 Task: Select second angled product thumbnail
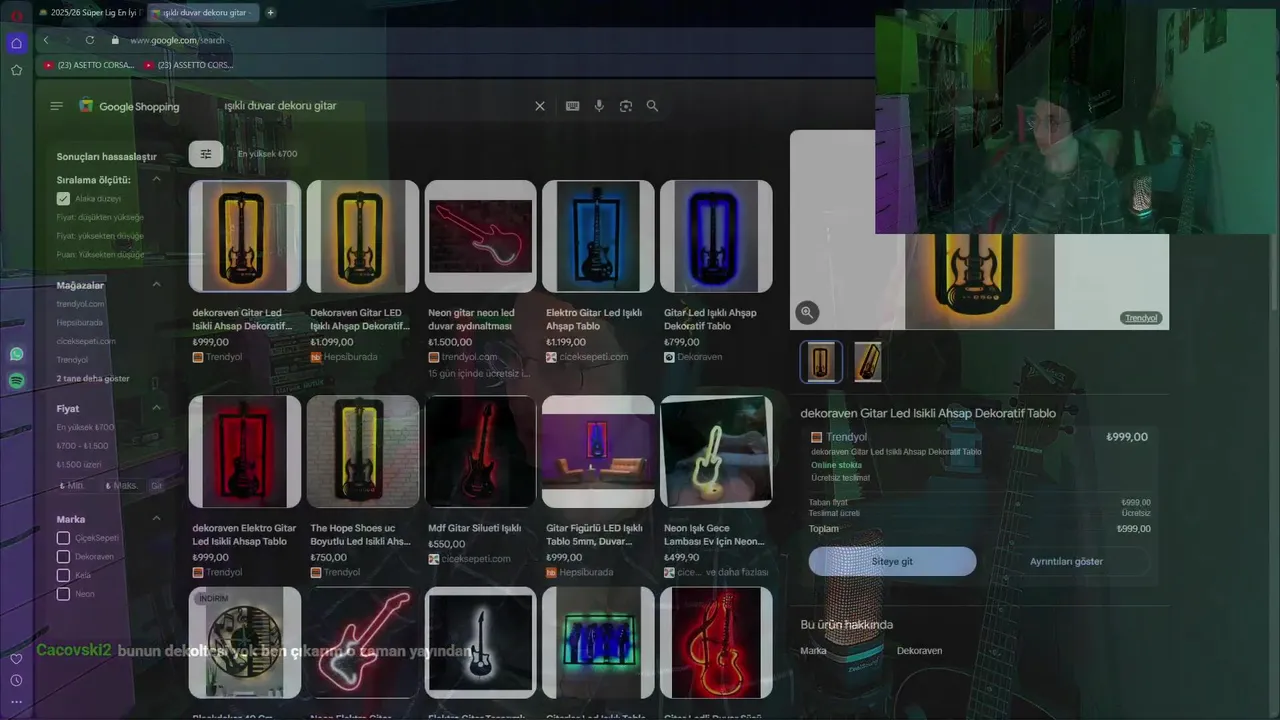(867, 362)
